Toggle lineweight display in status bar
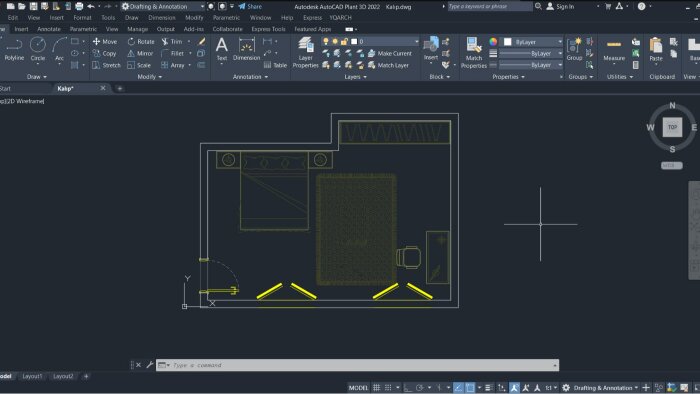Viewport: 700px width, 394px height. 488,387
